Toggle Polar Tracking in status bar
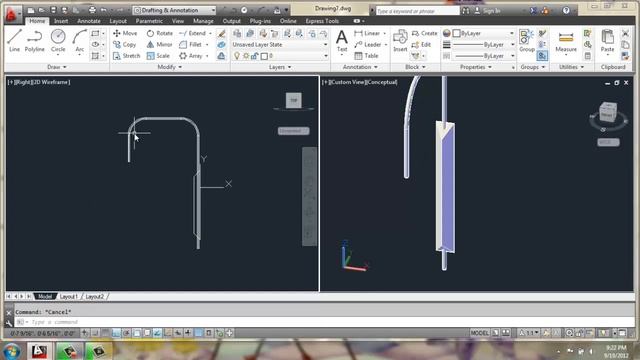 point(127,333)
